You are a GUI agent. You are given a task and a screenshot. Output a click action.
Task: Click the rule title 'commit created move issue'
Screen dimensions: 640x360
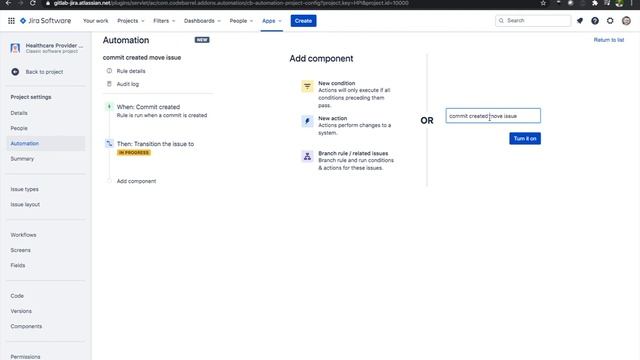point(142,58)
